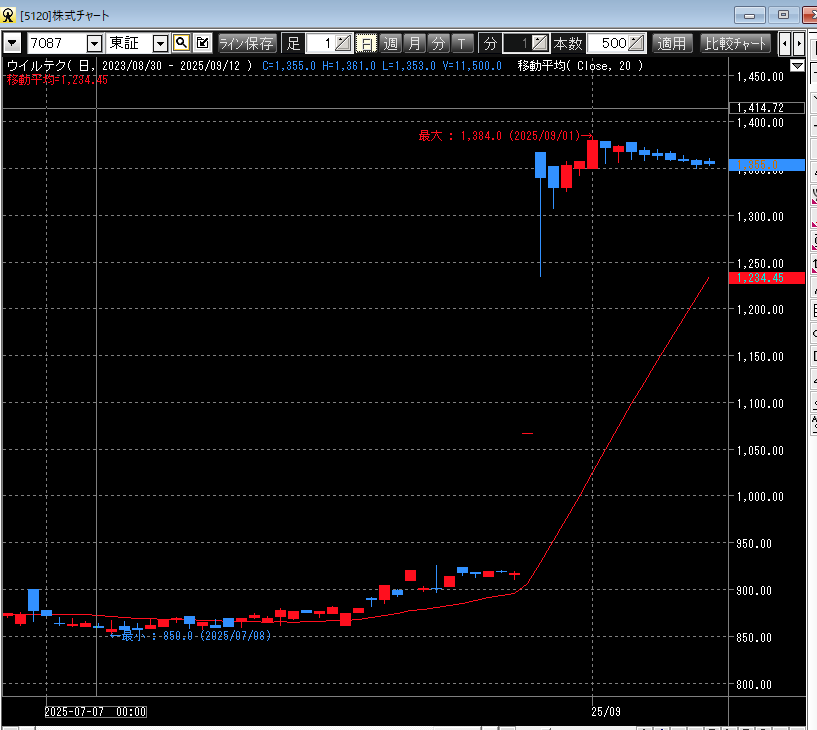Expand the chart options triangle above price axis
The image size is (817, 730).
[797, 66]
